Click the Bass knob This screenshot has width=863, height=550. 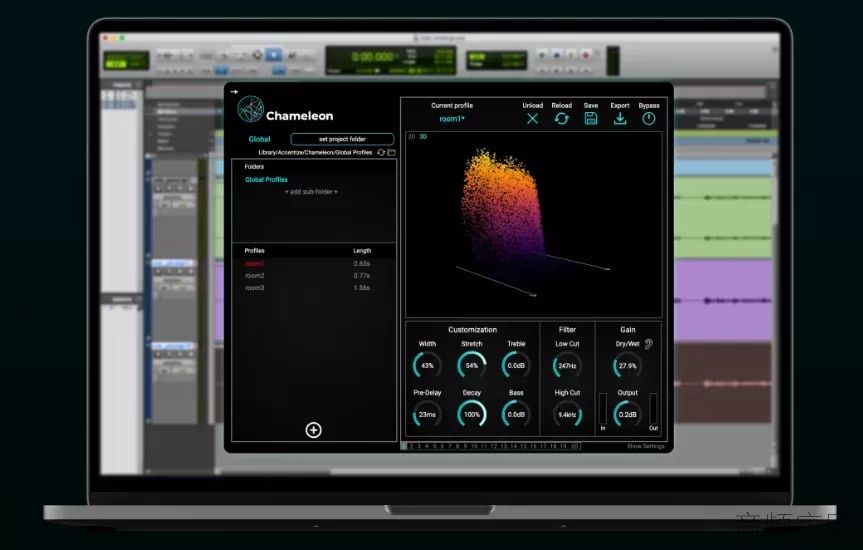(516, 414)
